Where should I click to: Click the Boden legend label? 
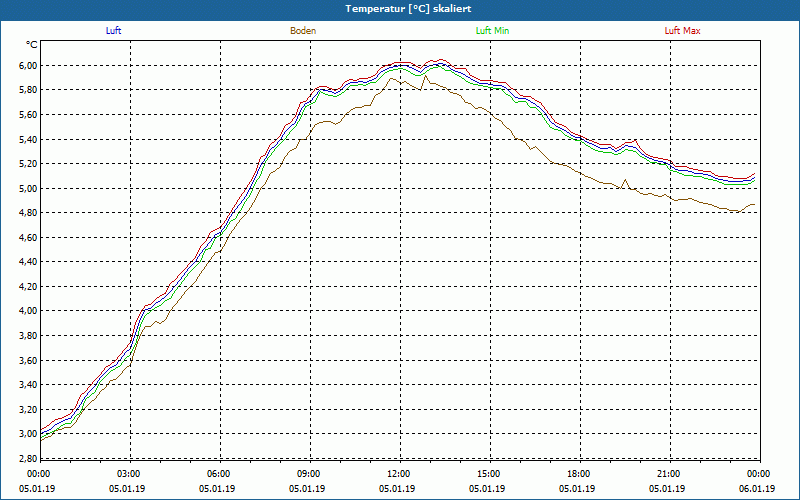tap(303, 31)
